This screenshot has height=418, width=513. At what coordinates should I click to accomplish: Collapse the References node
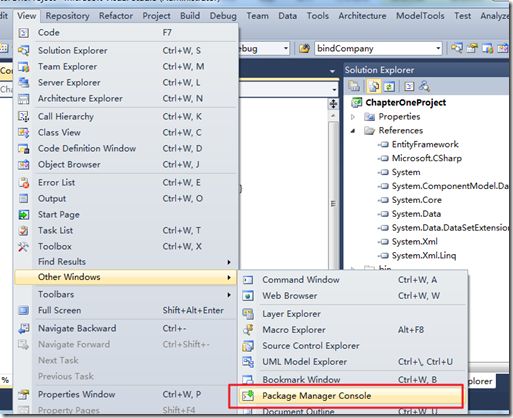click(353, 131)
